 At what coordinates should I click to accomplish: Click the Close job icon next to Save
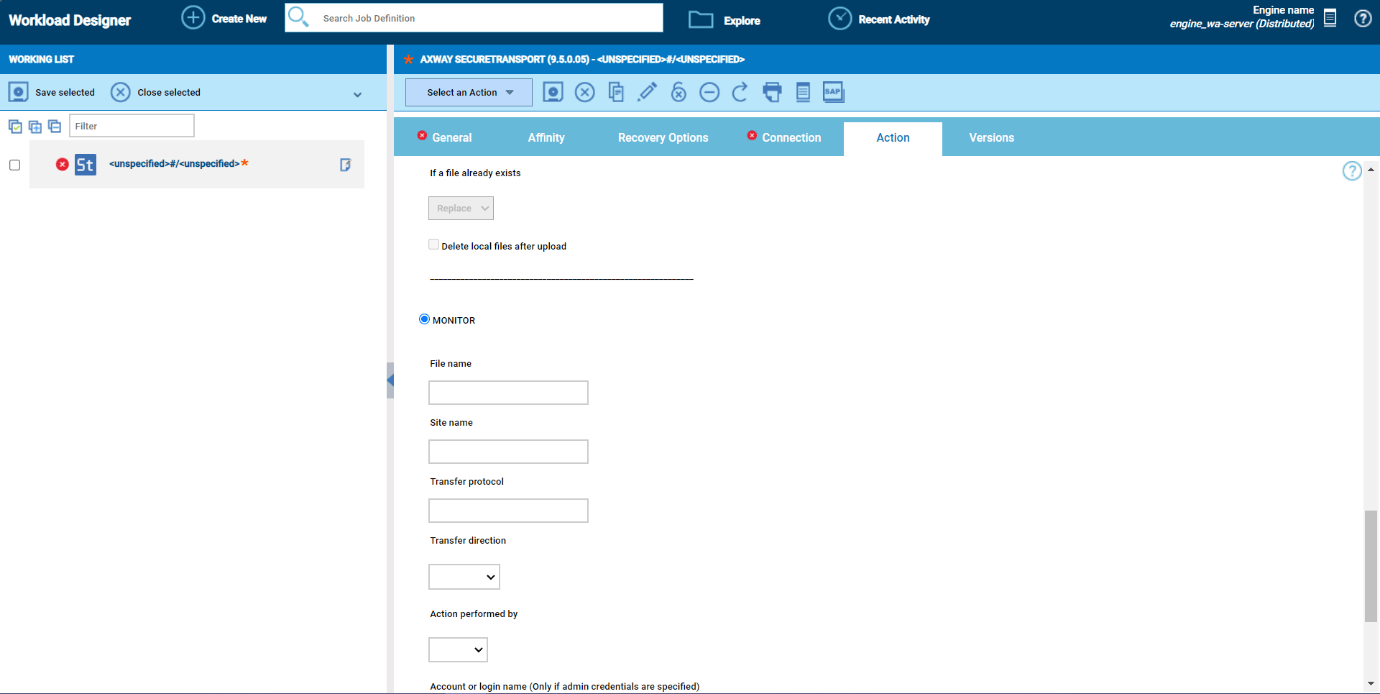coord(585,91)
